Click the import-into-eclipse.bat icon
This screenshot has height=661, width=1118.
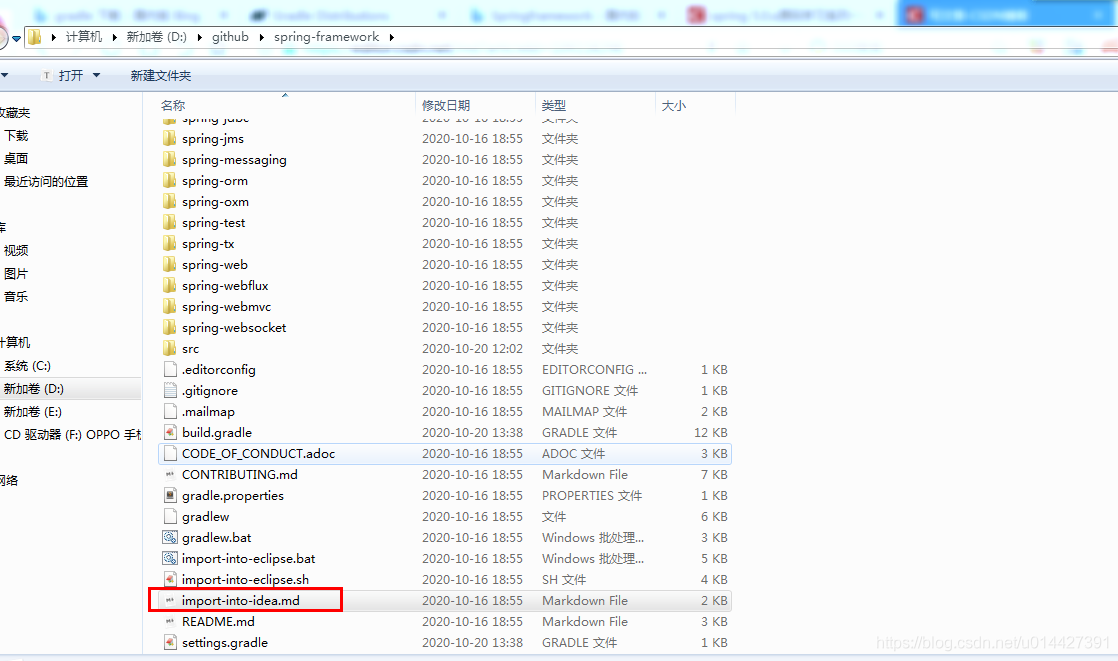(x=170, y=558)
